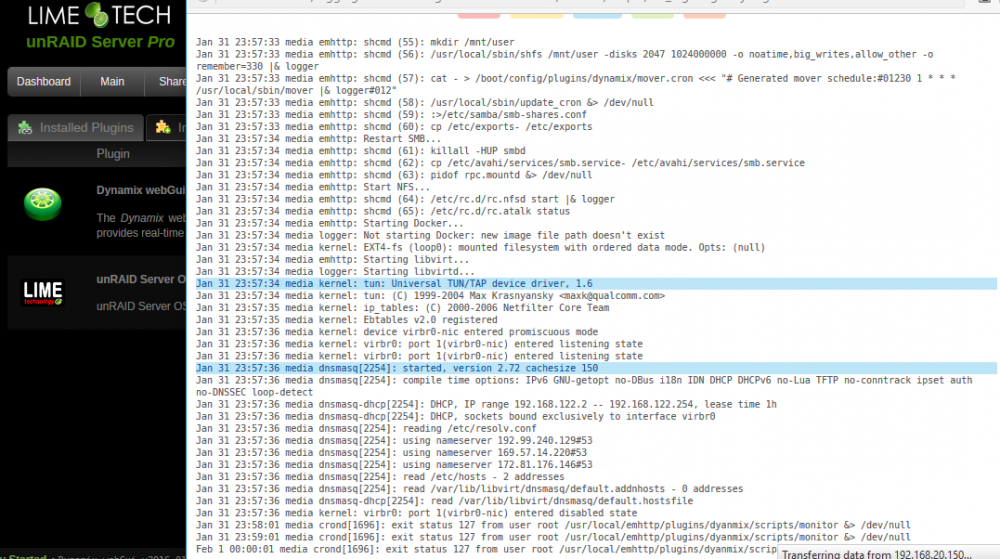Select the highlighted 'dnsmasq[2254]: started, version 2.72' line
The image size is (1000, 559).
click(x=596, y=368)
